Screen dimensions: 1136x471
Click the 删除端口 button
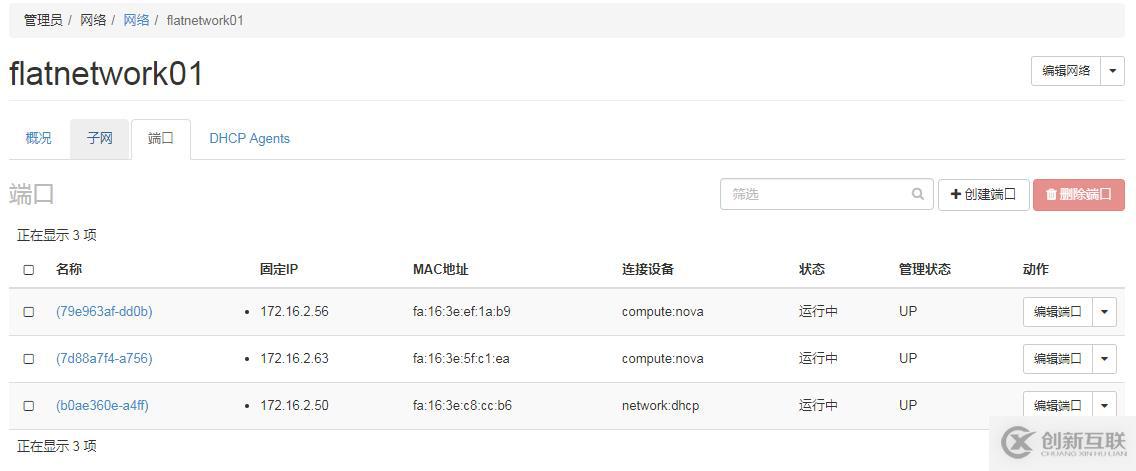pyautogui.click(x=1078, y=195)
